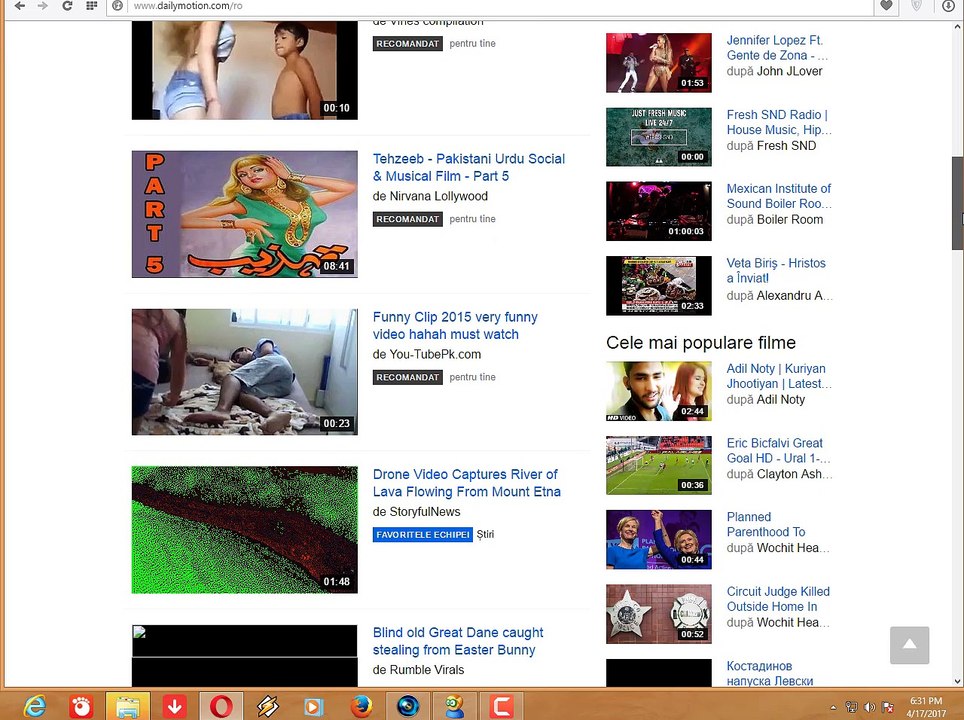Click the browser back arrow

point(20,6)
